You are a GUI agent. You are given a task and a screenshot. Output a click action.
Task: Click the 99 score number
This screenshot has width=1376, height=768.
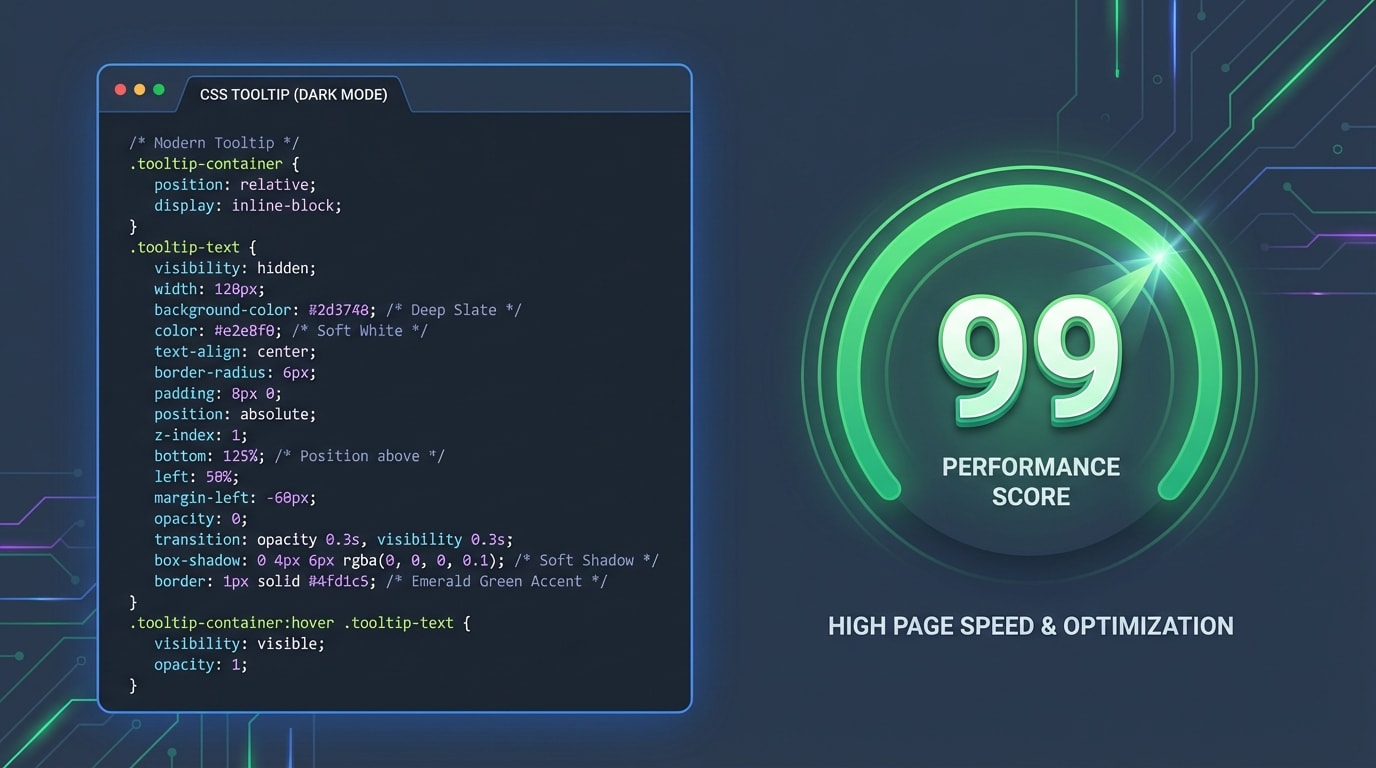[x=1031, y=360]
